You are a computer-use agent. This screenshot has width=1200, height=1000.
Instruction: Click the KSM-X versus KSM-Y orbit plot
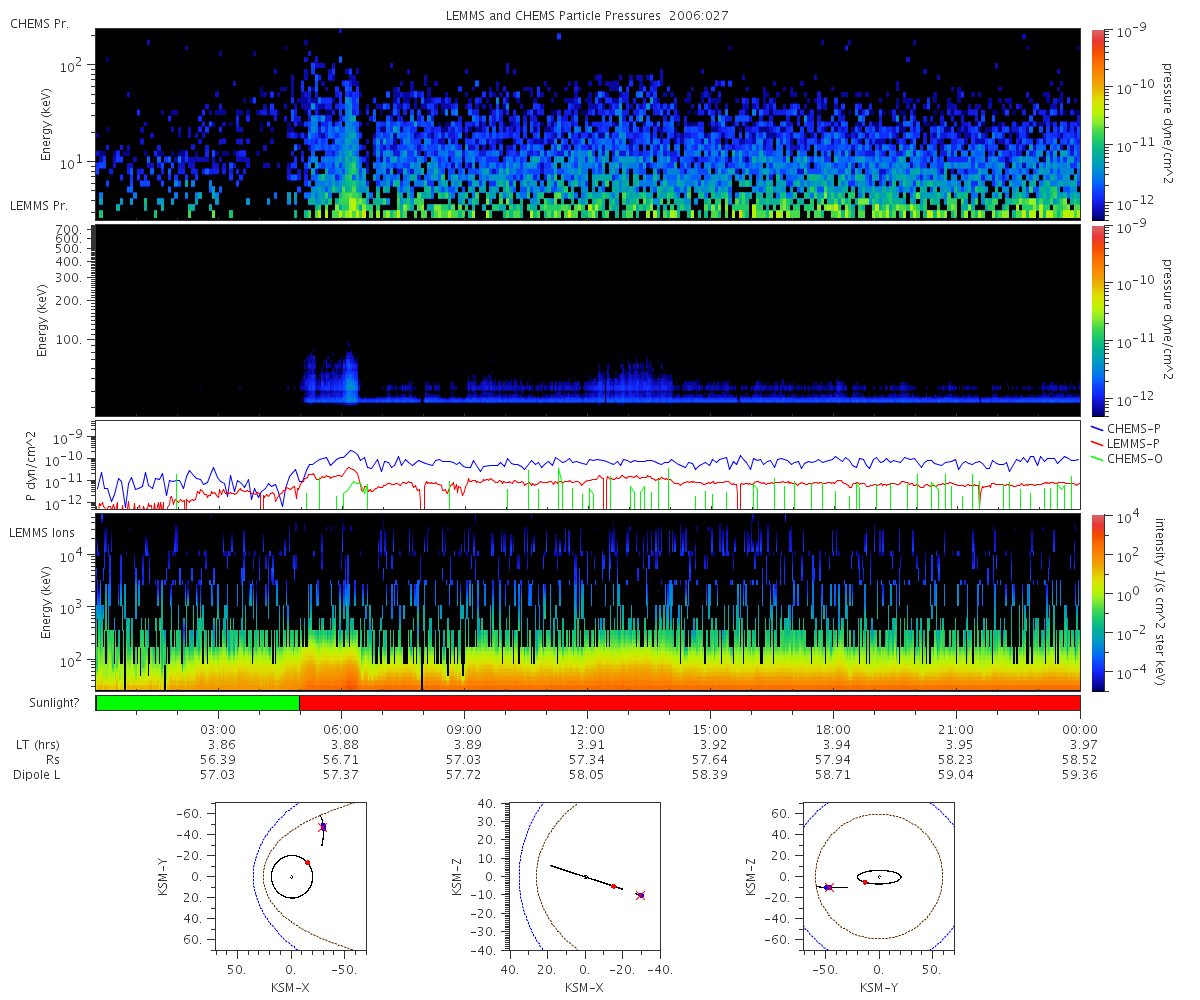290,876
